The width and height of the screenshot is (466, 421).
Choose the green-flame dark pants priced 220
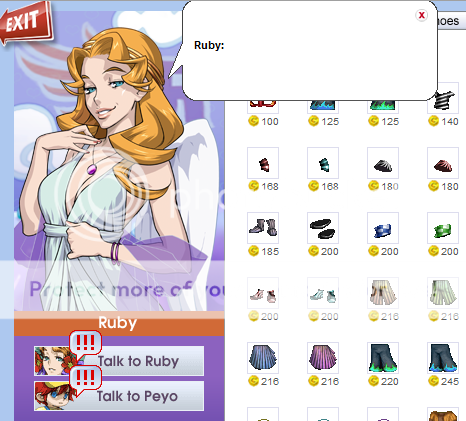tap(383, 358)
